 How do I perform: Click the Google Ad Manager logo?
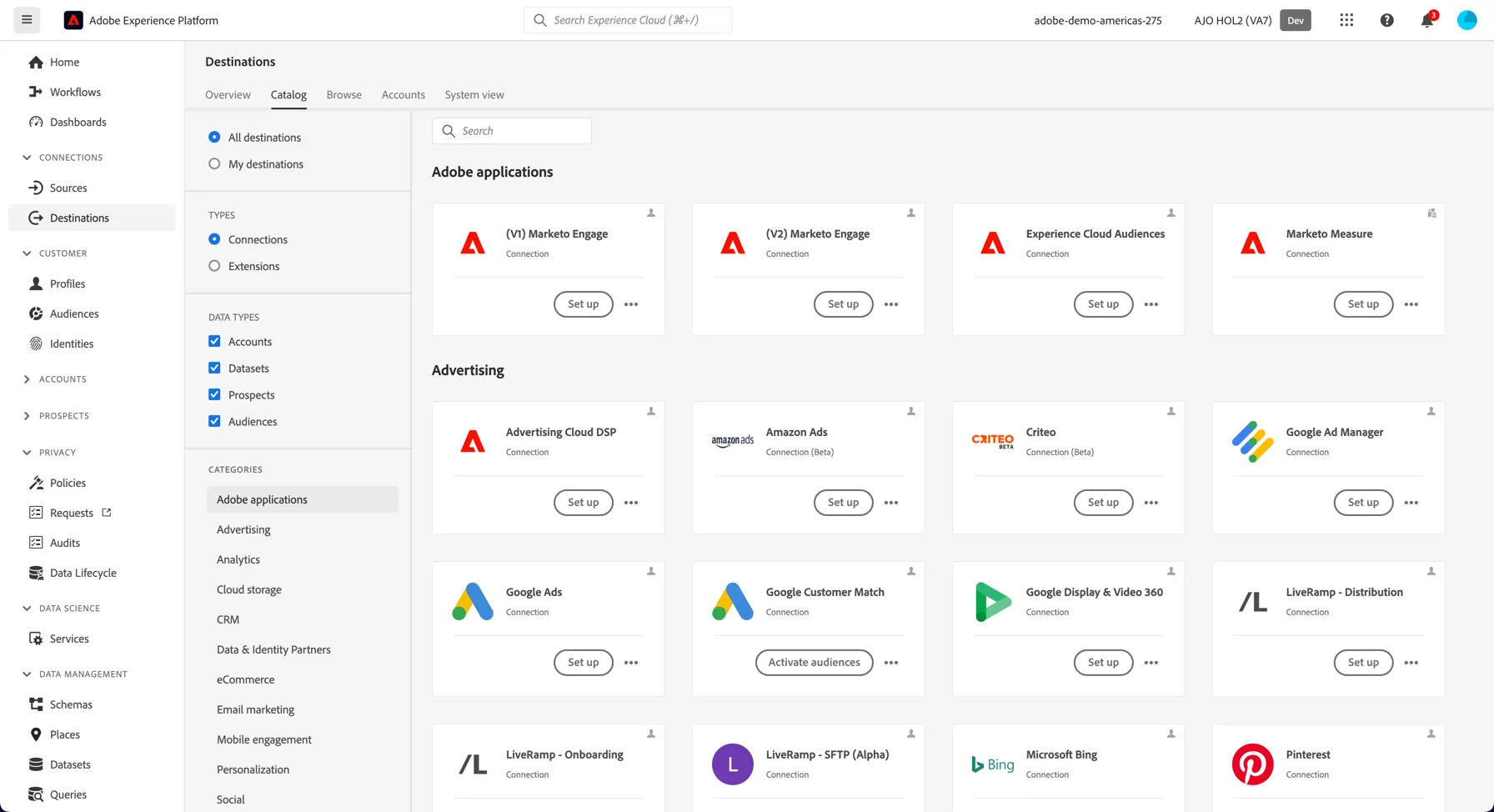[x=1252, y=442]
